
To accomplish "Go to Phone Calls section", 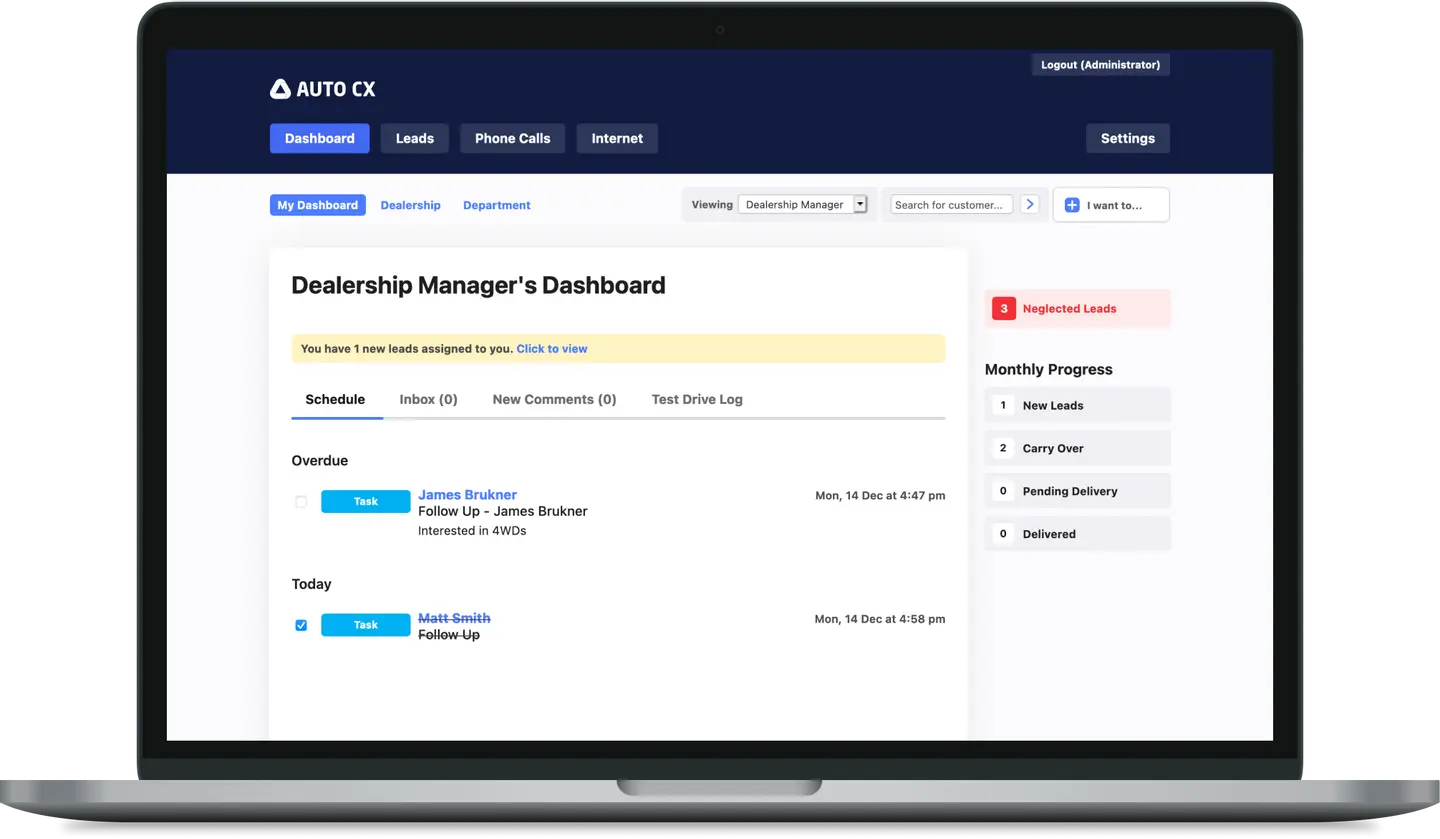I will point(512,138).
